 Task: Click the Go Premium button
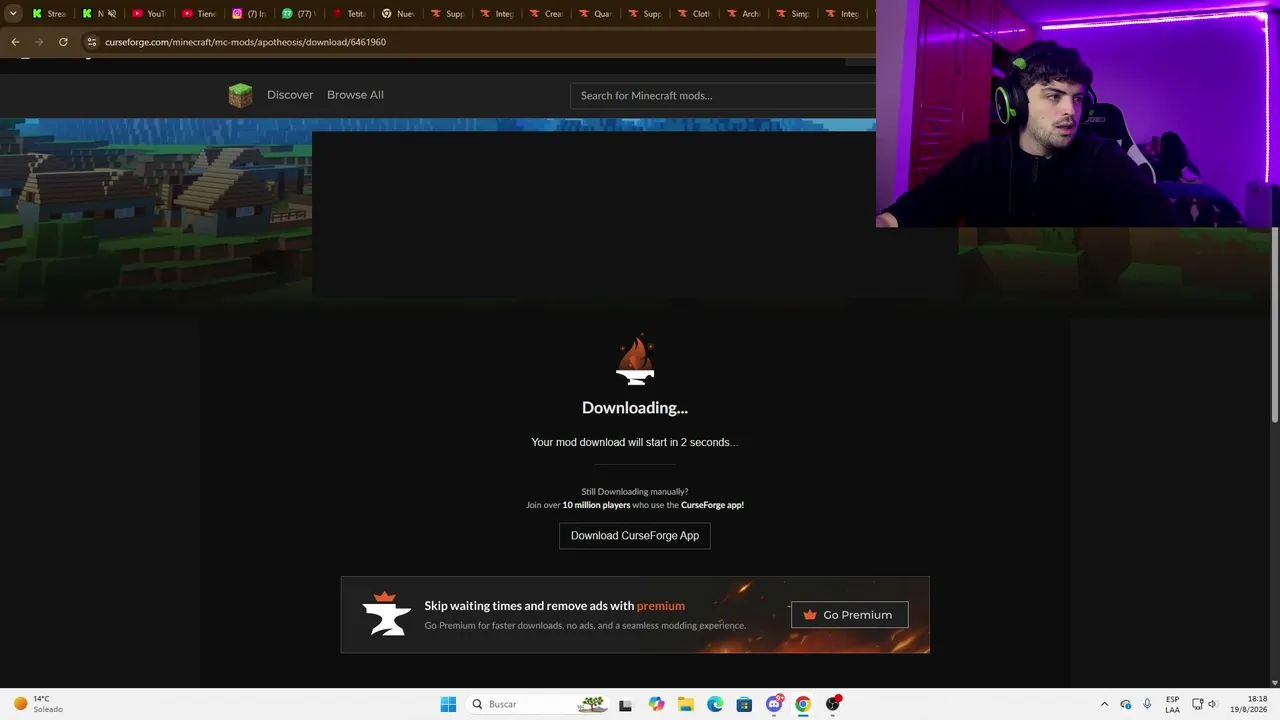pyautogui.click(x=849, y=615)
